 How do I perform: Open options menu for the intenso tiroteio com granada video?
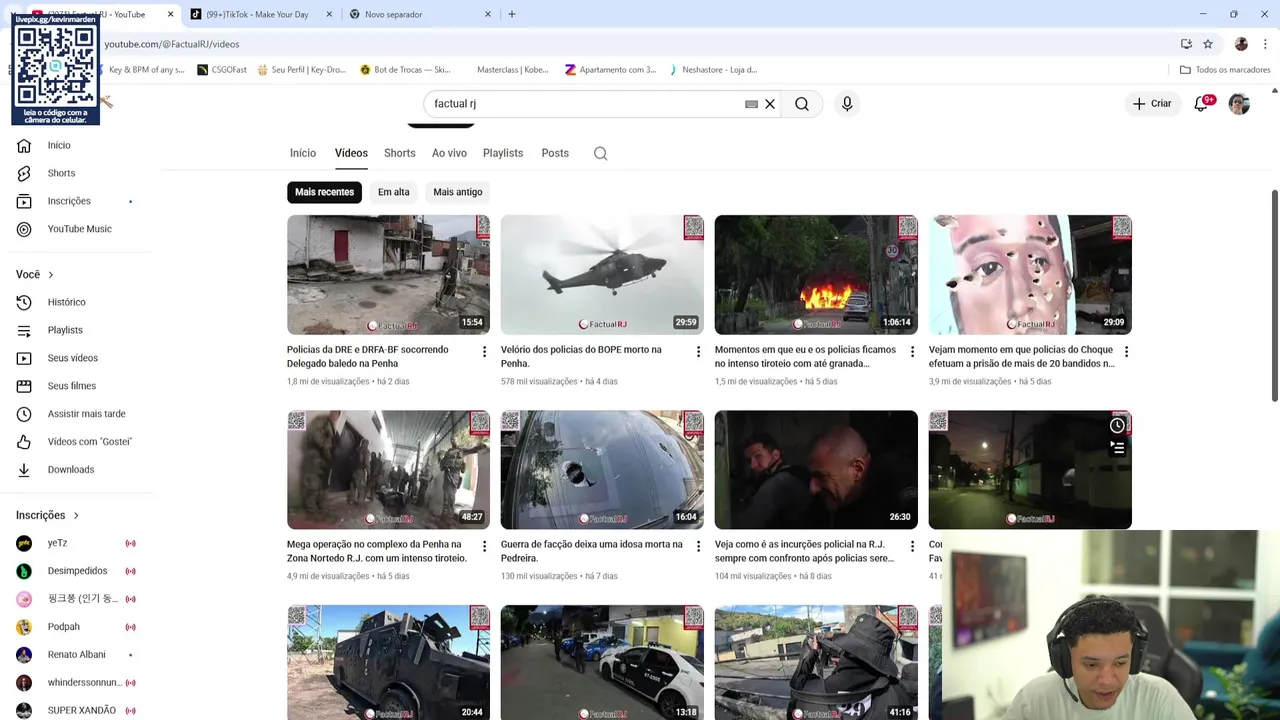[x=912, y=352]
